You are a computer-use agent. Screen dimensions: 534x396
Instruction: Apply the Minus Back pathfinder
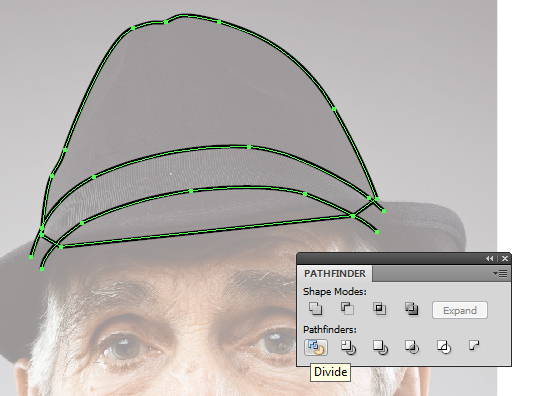474,346
